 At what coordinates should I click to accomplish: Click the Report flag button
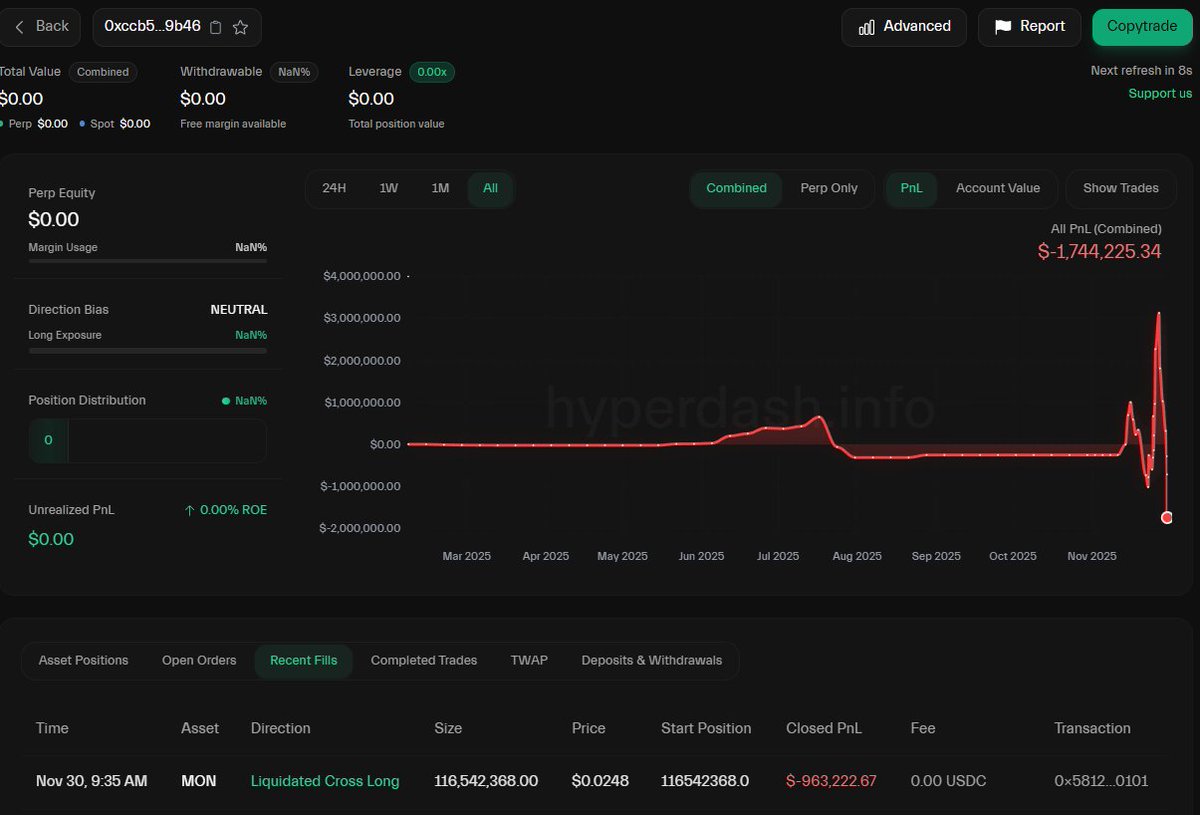pyautogui.click(x=1029, y=27)
